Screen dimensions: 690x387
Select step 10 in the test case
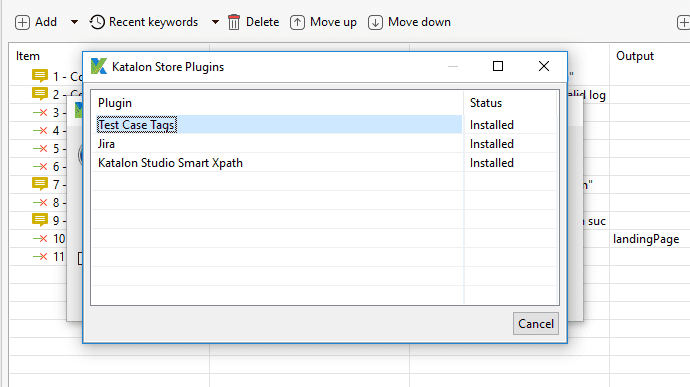[x=49, y=239]
